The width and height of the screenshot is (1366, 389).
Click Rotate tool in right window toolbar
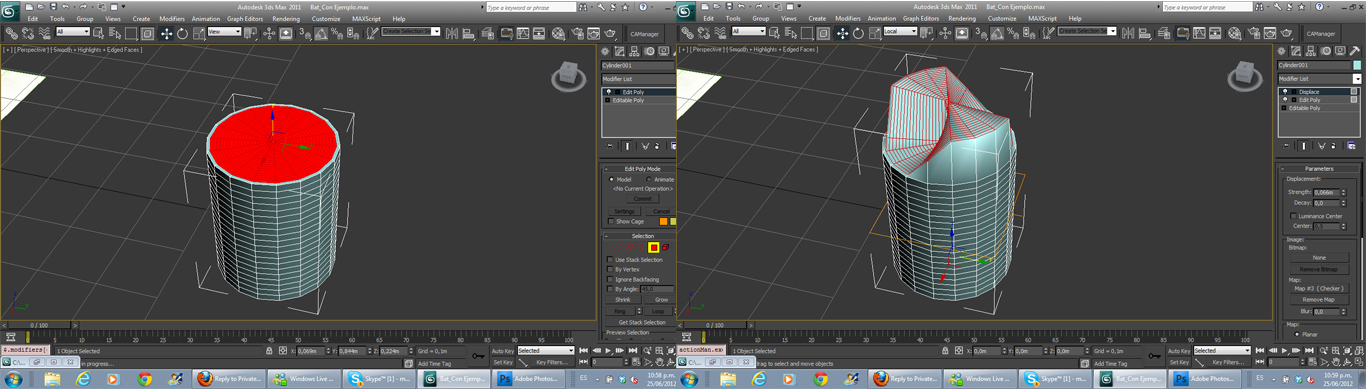(x=858, y=33)
